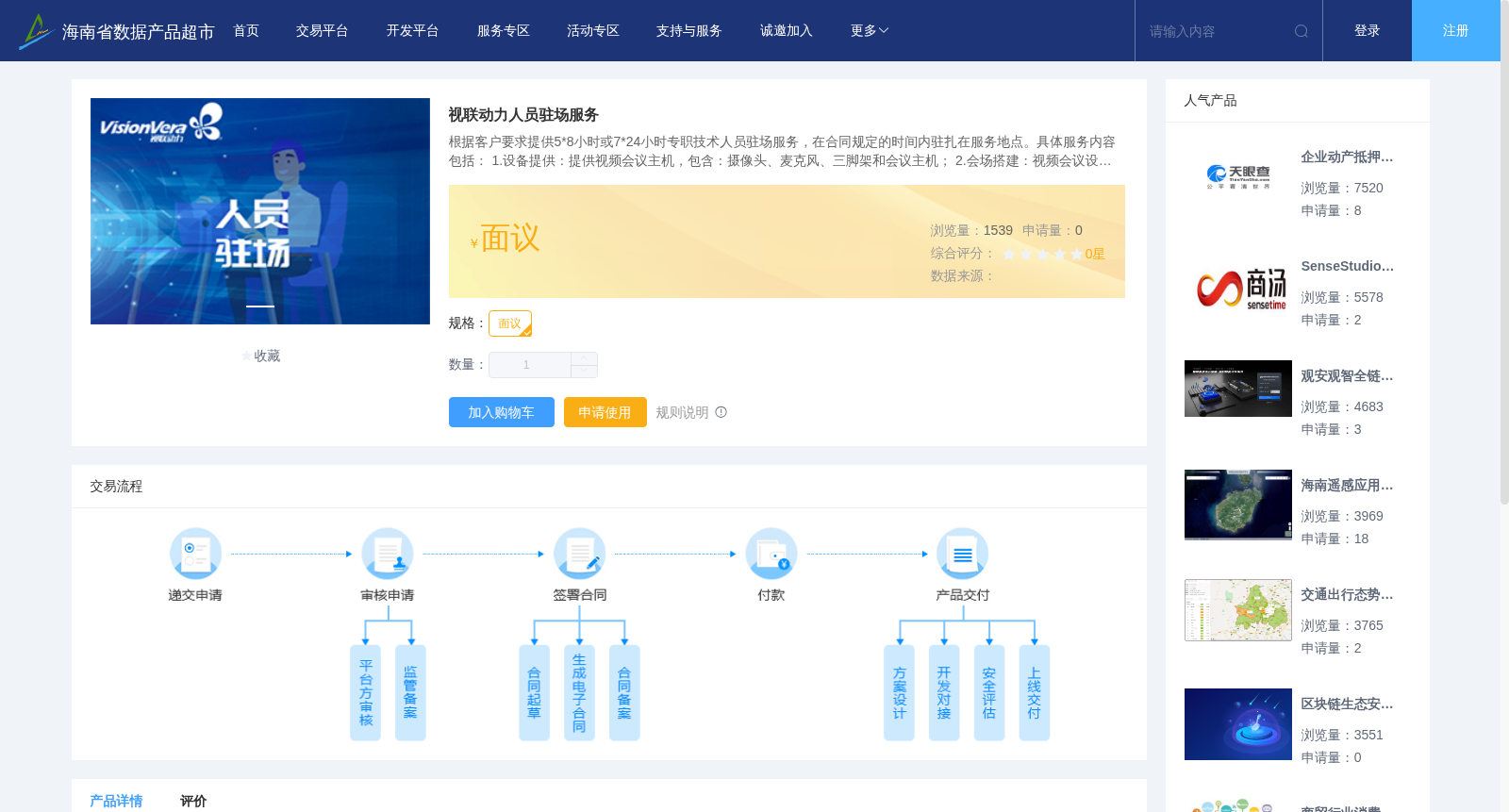
Task: Open the 开发平台 menu item
Action: (x=413, y=31)
